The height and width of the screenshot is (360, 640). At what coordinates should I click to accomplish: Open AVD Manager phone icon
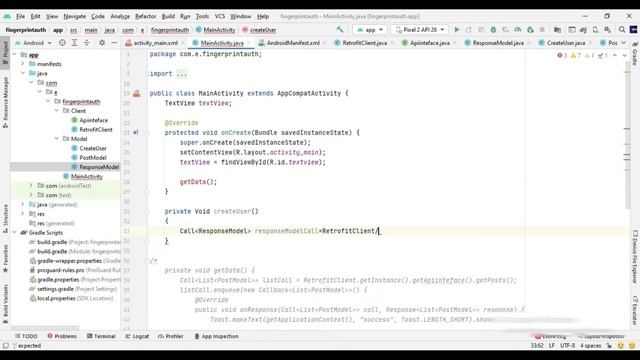596,30
